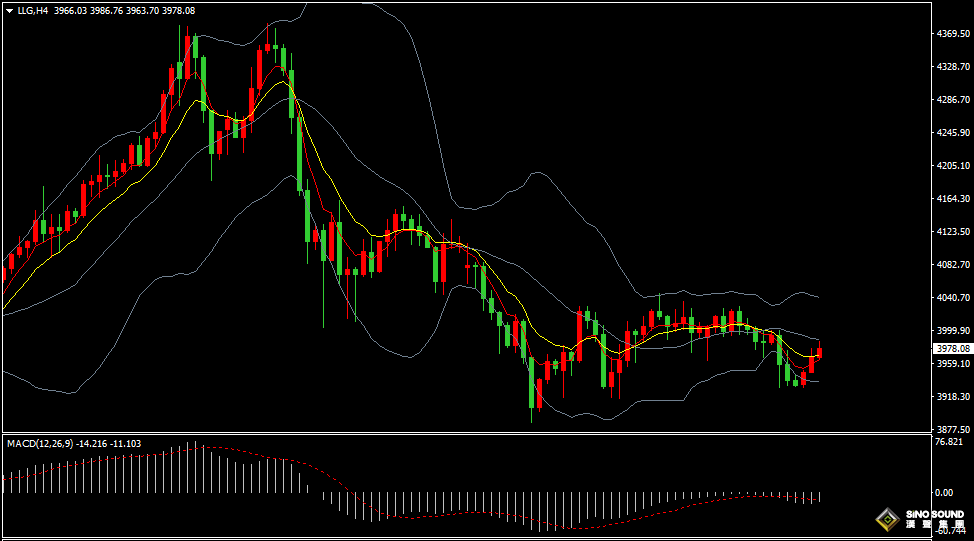Click the last red candle on chart
Screen dimensions: 974x541
tap(820, 351)
